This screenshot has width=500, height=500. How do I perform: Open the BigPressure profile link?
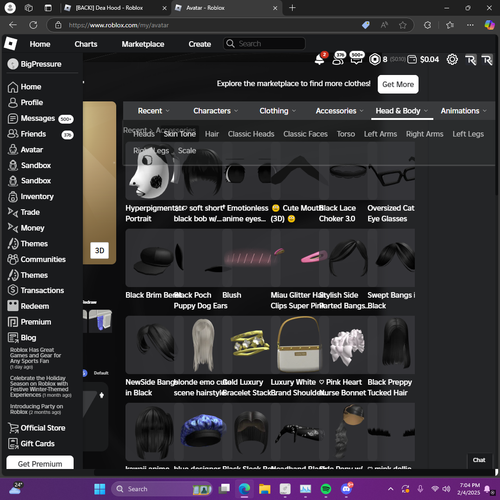tap(35, 64)
